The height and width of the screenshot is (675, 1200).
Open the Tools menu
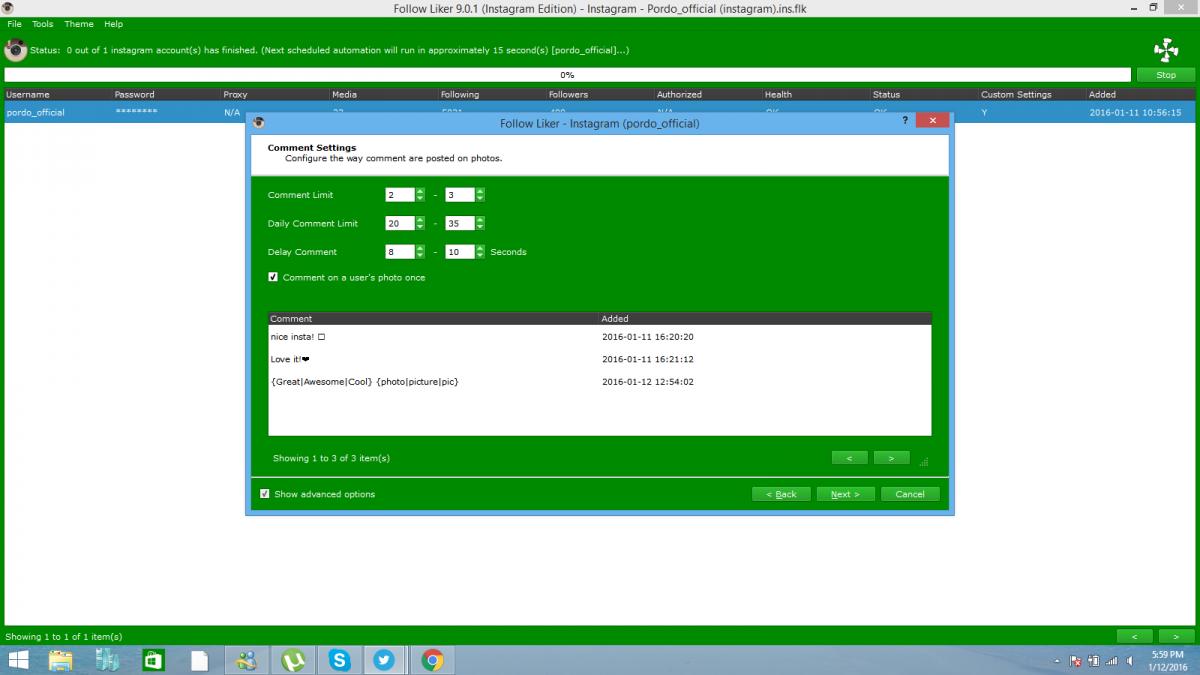point(43,24)
